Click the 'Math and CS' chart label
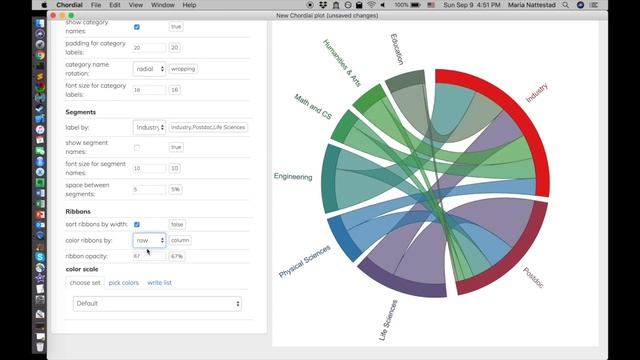 pyautogui.click(x=313, y=107)
